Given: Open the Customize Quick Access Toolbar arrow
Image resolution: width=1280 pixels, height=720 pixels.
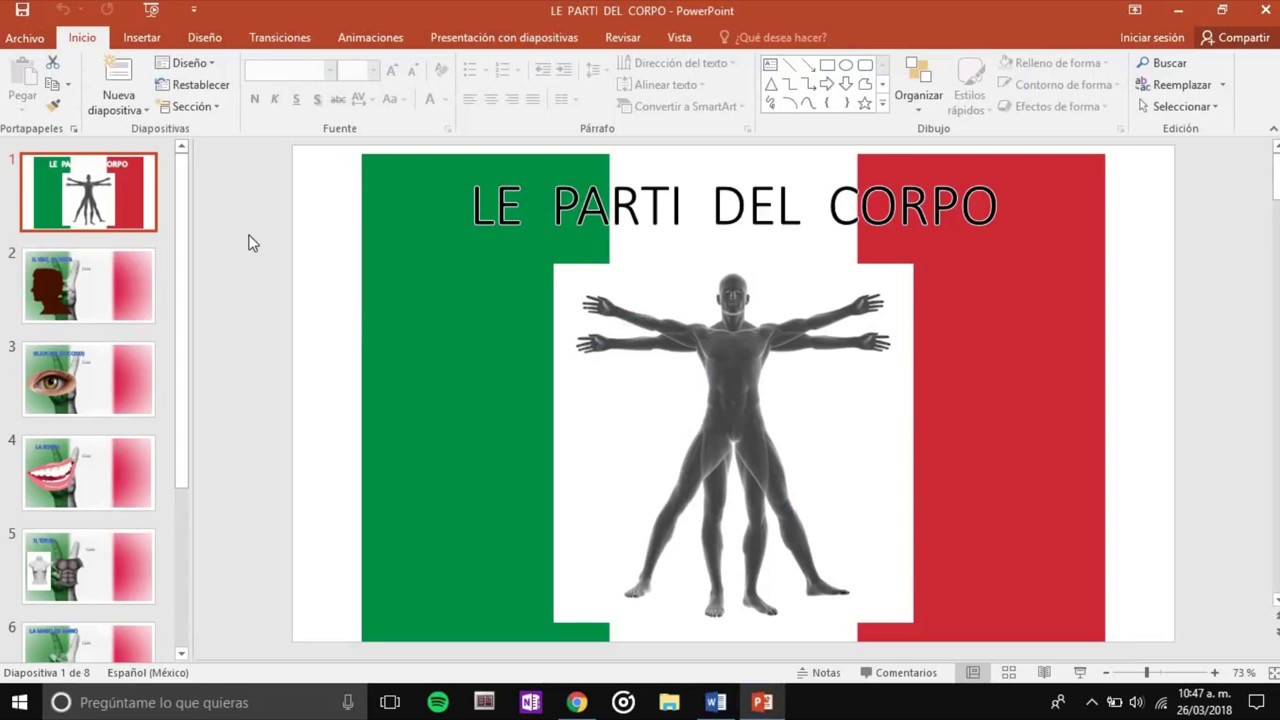Looking at the screenshot, I should click(x=194, y=10).
